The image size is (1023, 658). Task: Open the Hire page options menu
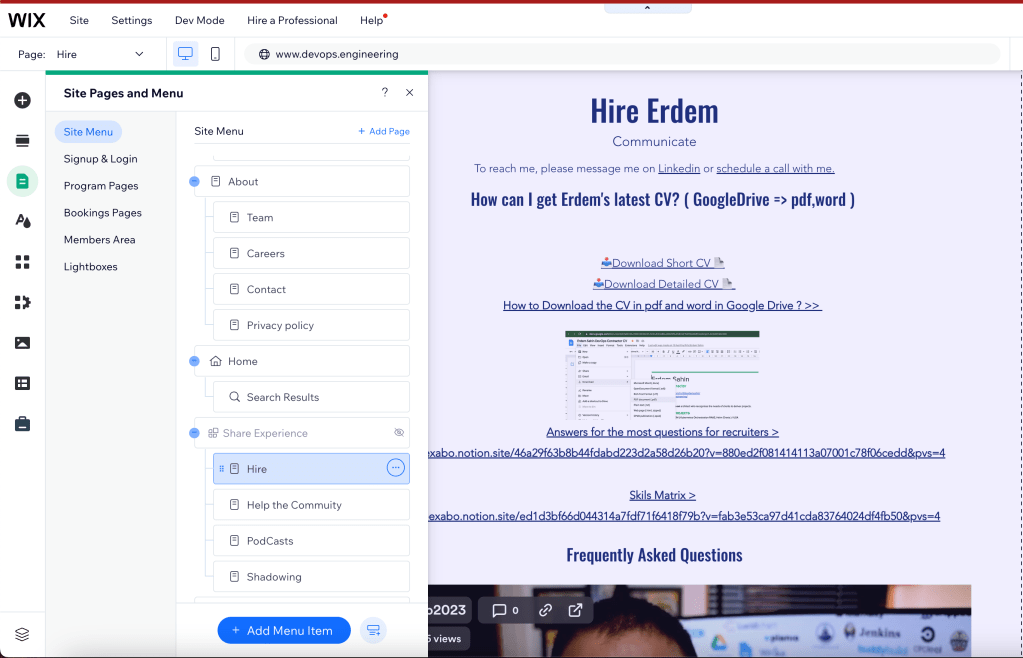[395, 468]
